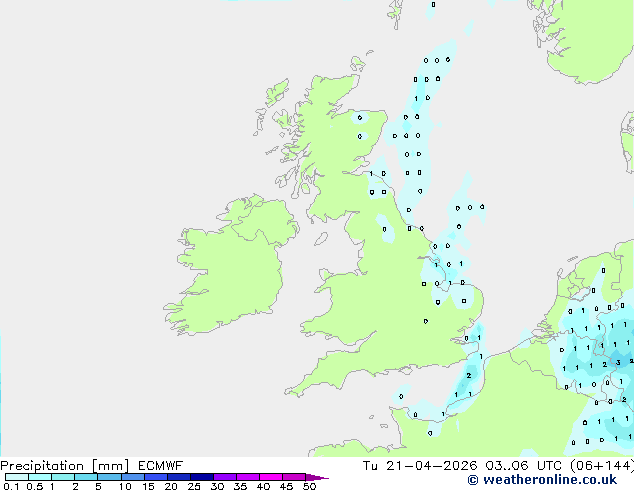Click the "ECMWF" model label
This screenshot has height=490, width=634.
coord(161,466)
